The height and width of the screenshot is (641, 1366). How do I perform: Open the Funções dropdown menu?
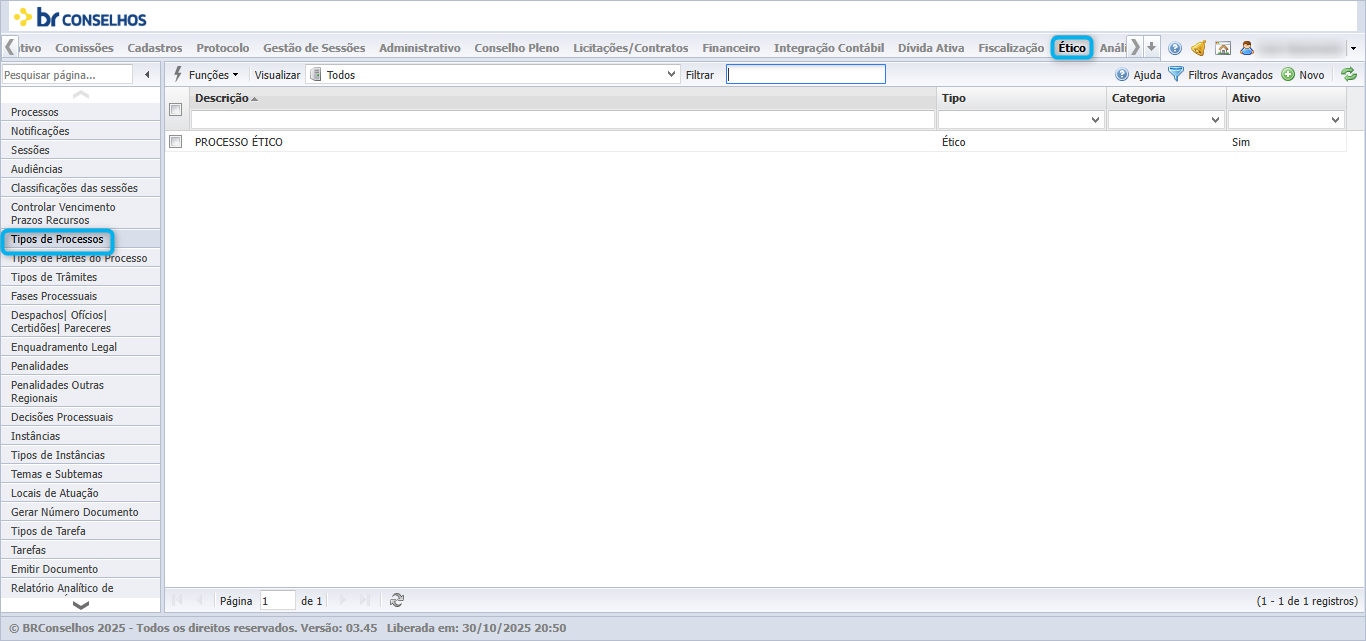click(206, 74)
